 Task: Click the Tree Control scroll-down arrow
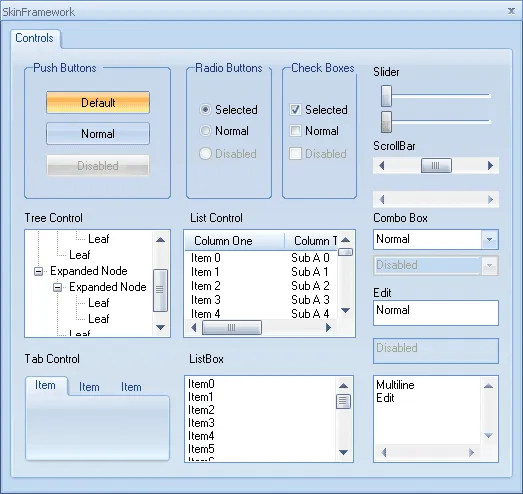(x=160, y=327)
